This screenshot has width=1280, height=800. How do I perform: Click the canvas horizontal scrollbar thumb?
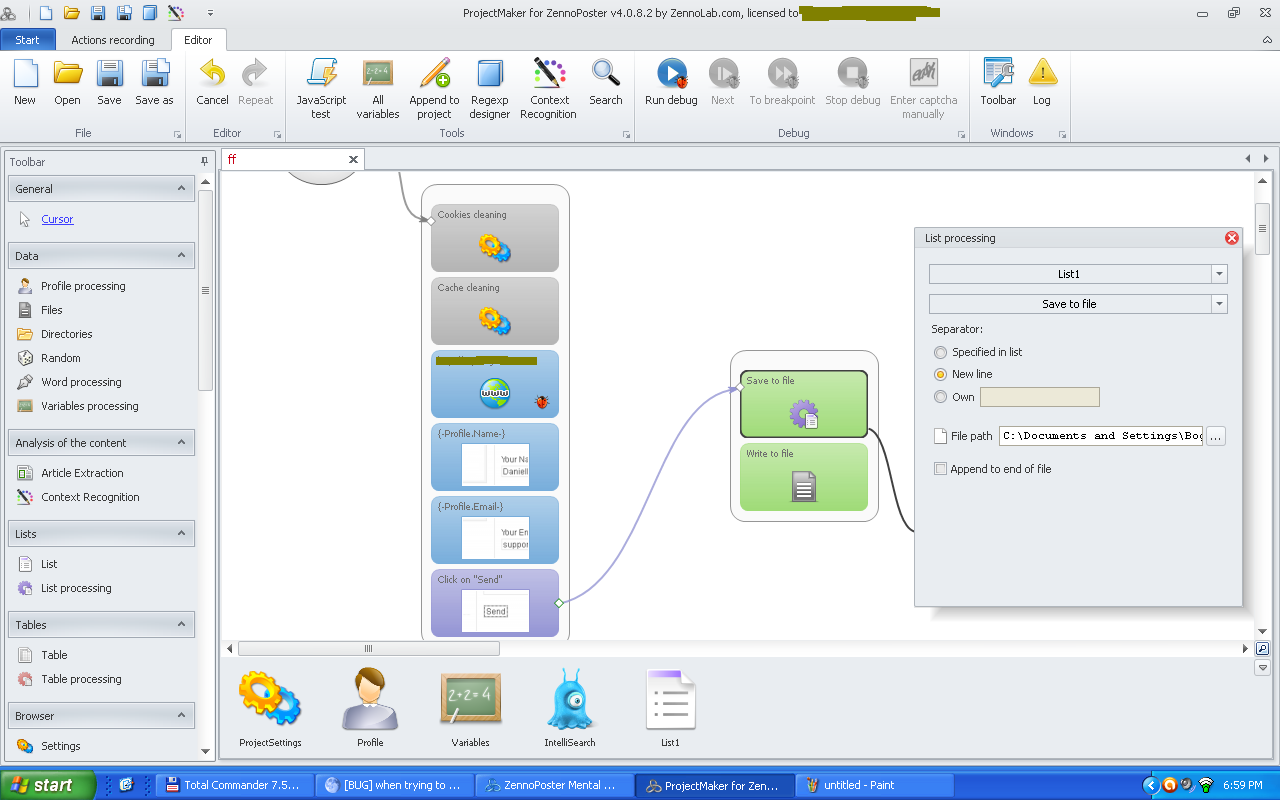coord(368,648)
